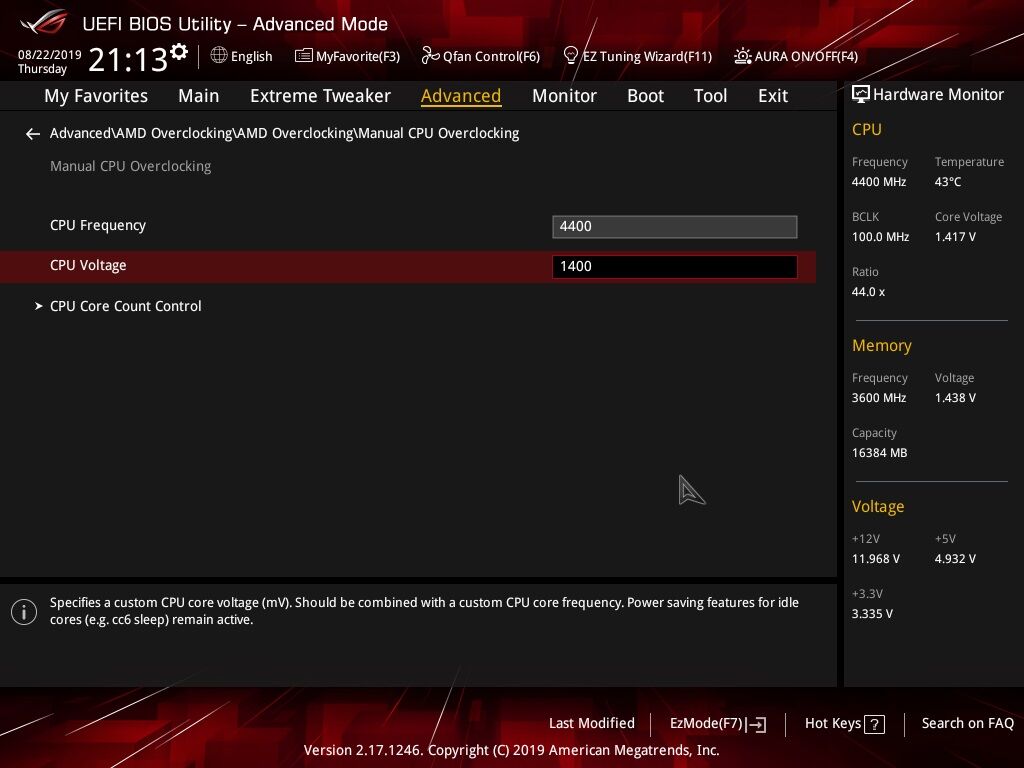1024x768 pixels.
Task: Click the Hardware Monitor screen icon
Action: tap(861, 95)
